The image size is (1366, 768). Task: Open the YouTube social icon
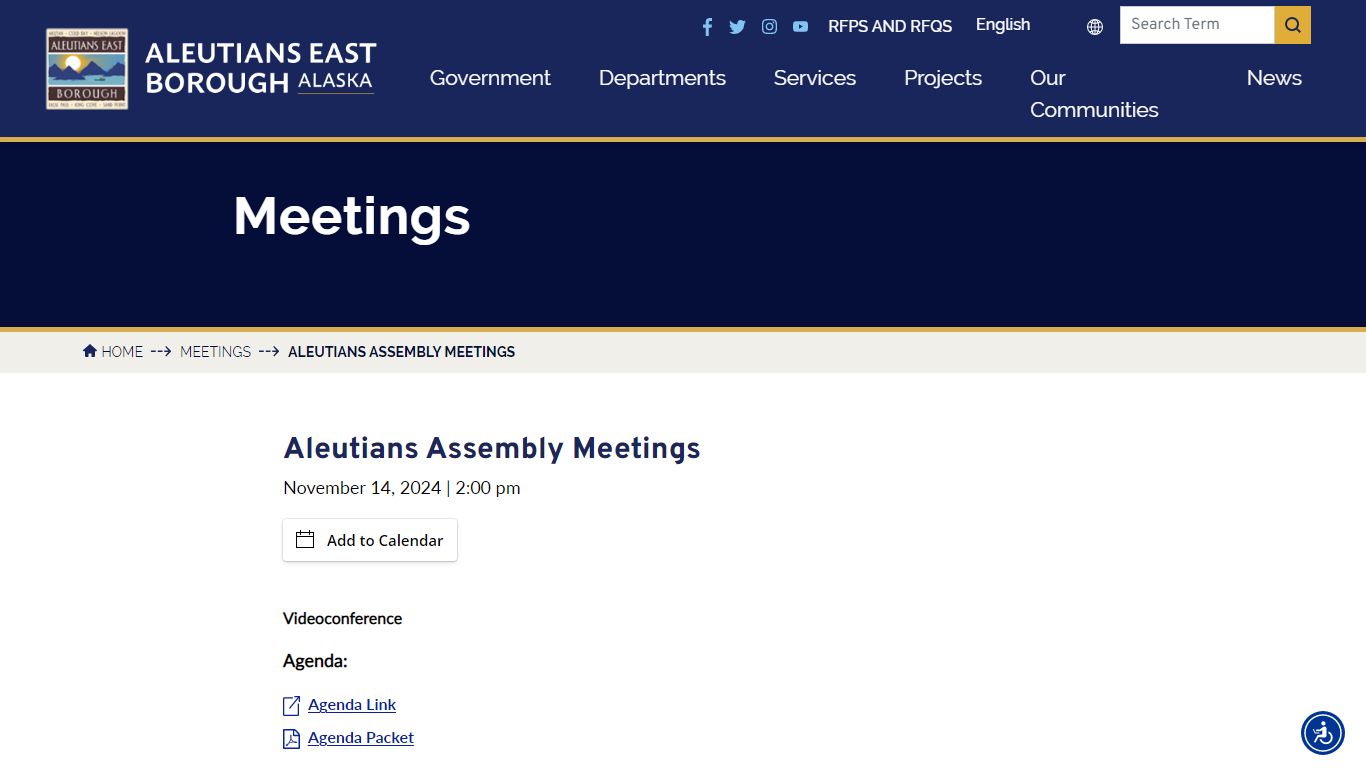(x=800, y=27)
